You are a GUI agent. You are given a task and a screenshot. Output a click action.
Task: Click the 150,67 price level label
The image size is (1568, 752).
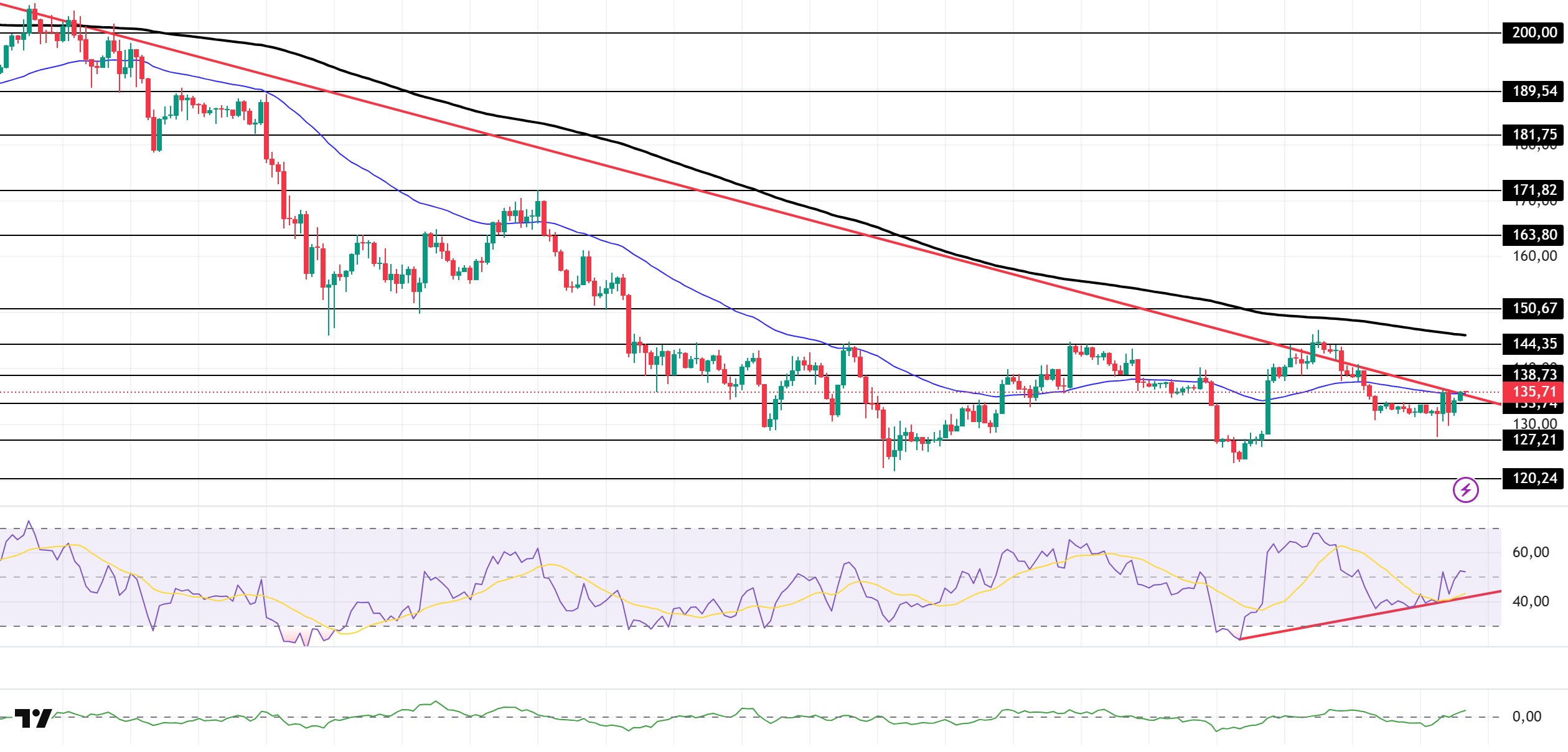(x=1534, y=308)
